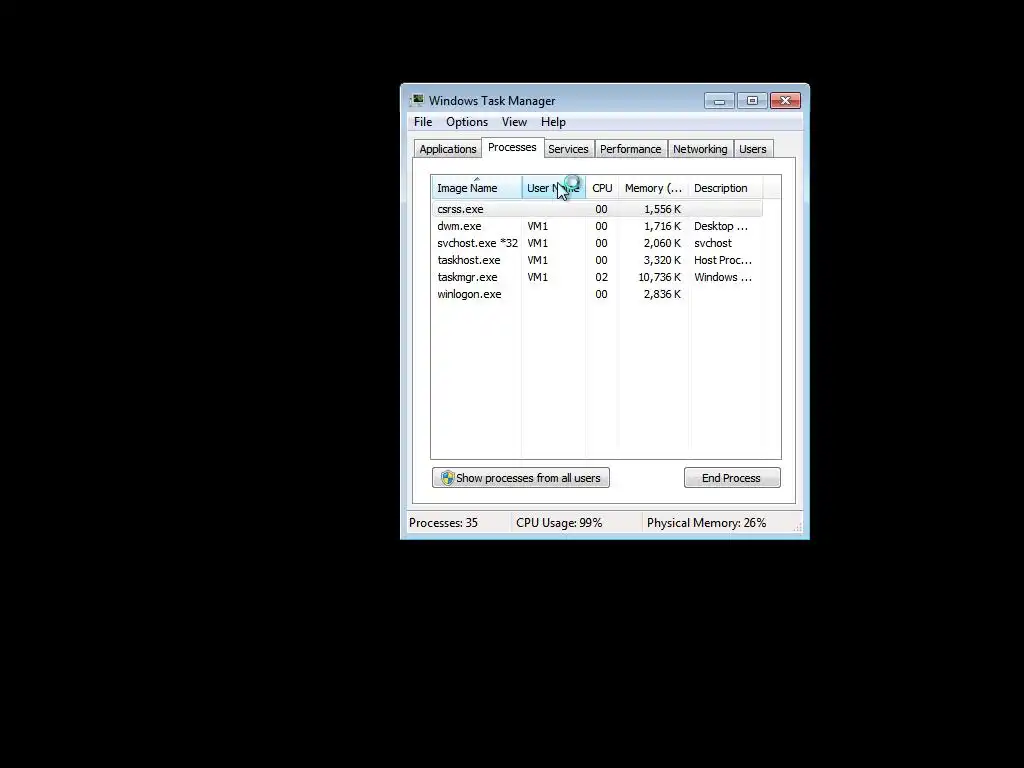Click the 2,836 K memory value
1024x768 pixels.
tap(662, 294)
